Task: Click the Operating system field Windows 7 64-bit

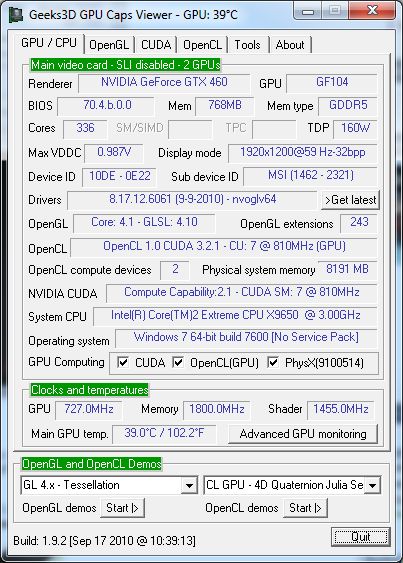Action: point(246,338)
